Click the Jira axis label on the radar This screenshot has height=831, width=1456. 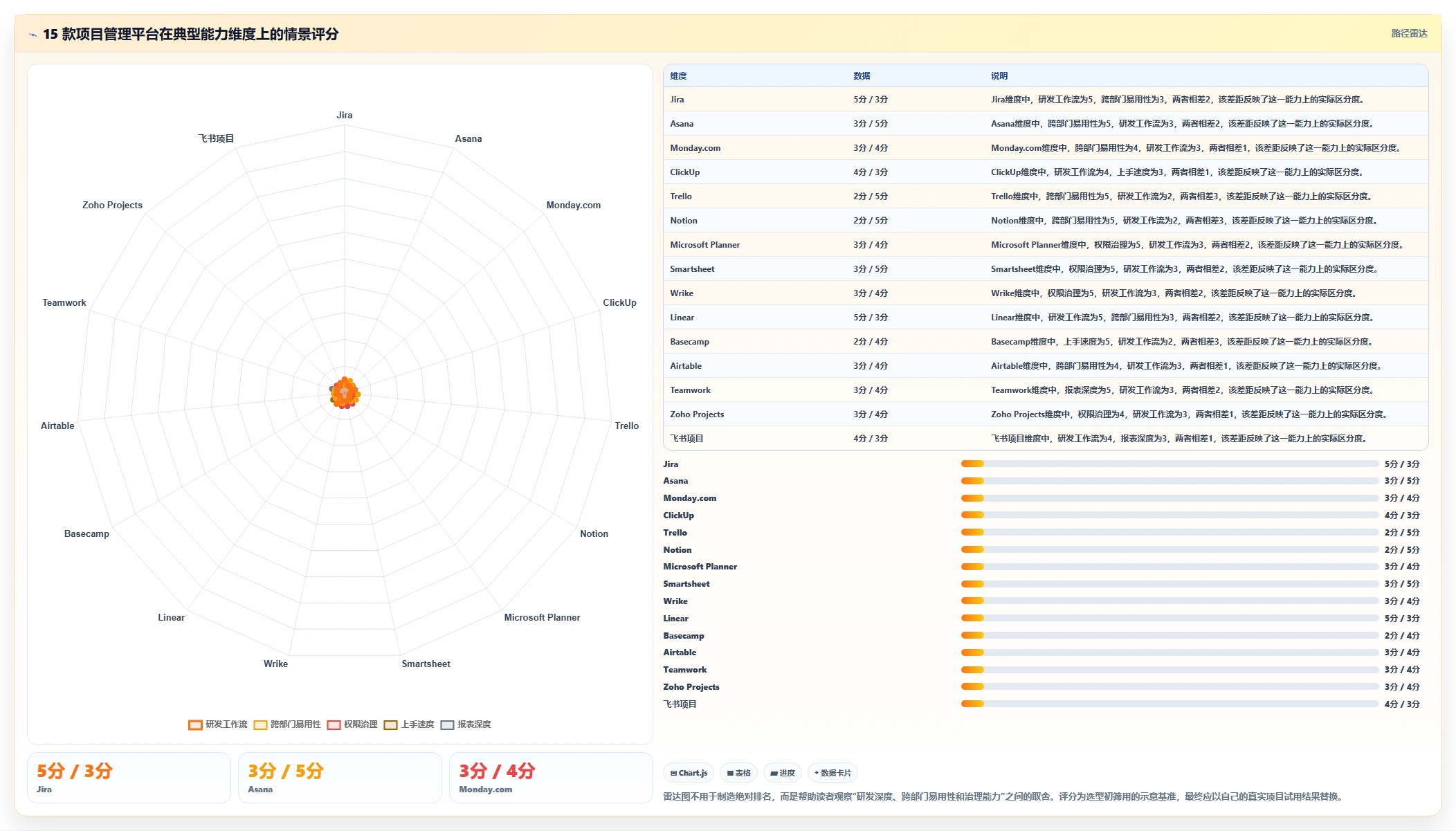click(x=345, y=116)
